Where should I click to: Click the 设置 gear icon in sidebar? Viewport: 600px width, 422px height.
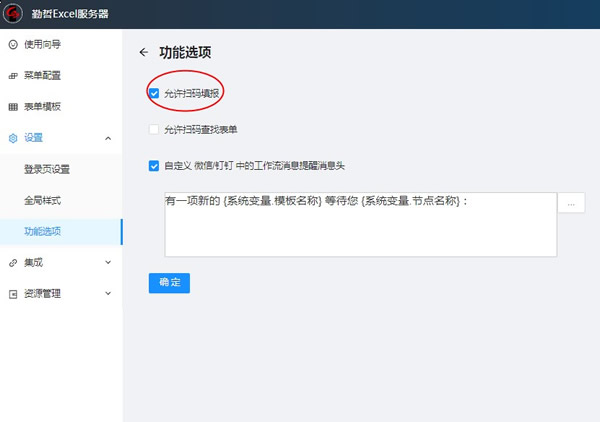pyautogui.click(x=12, y=138)
